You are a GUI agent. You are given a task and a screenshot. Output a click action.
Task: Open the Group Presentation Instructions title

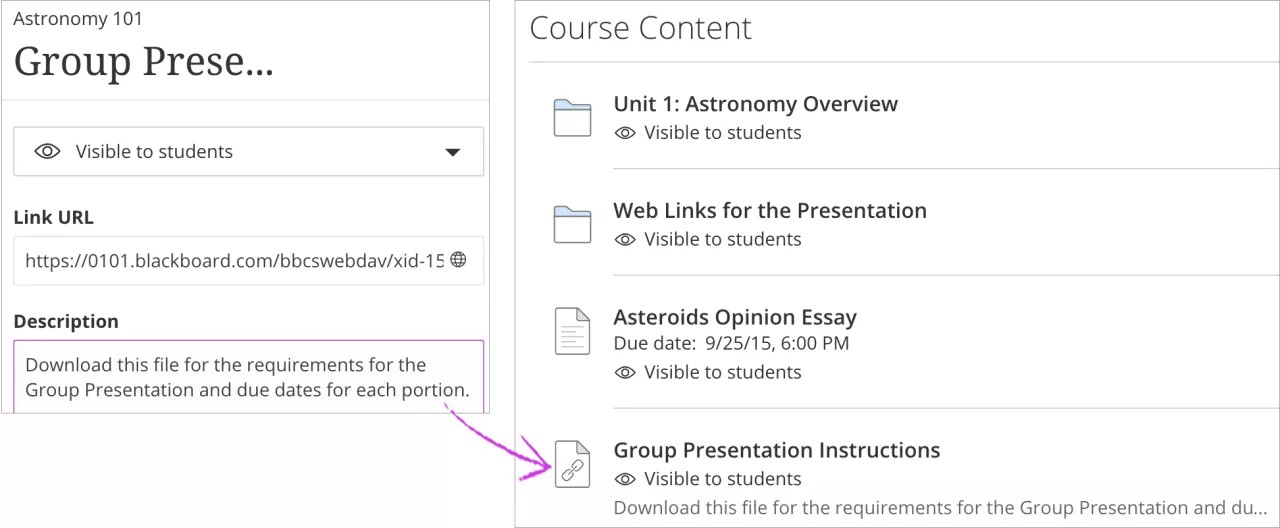coord(776,451)
